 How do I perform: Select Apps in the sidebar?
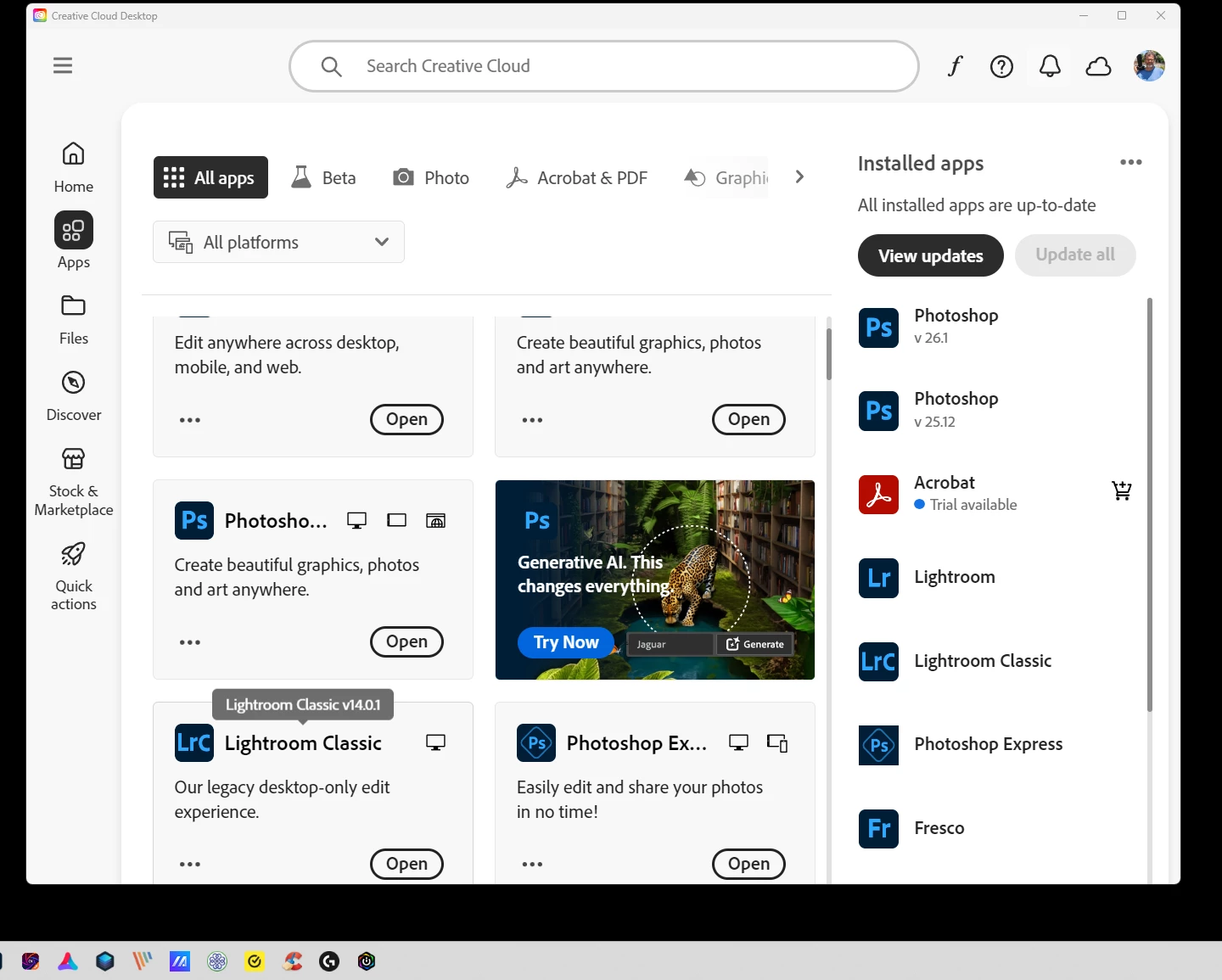pyautogui.click(x=74, y=241)
